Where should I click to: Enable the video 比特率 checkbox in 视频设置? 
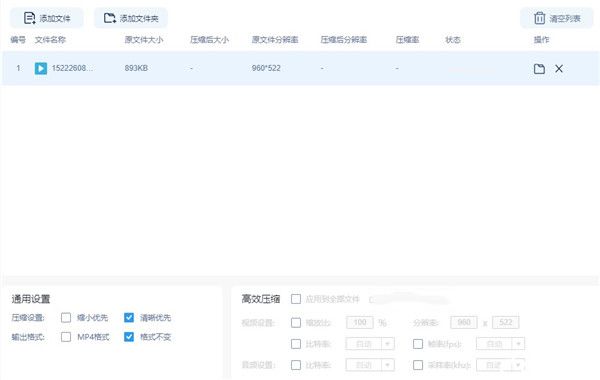point(296,344)
